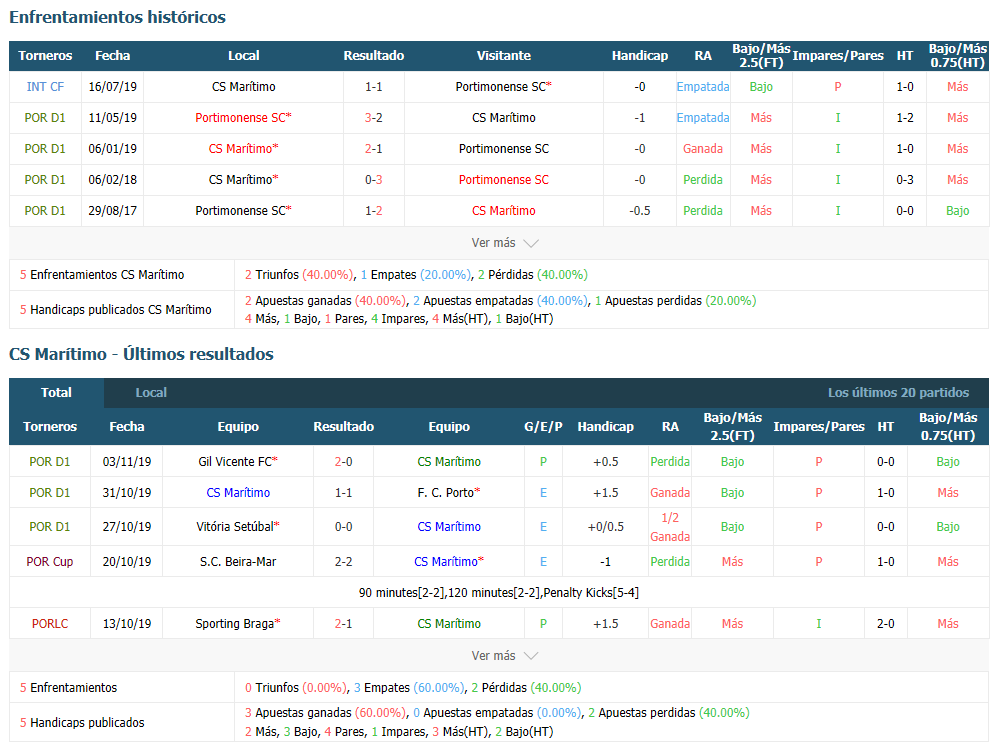Click S.C. Beira-Mar team name
1001x745 pixels.
pos(238,562)
